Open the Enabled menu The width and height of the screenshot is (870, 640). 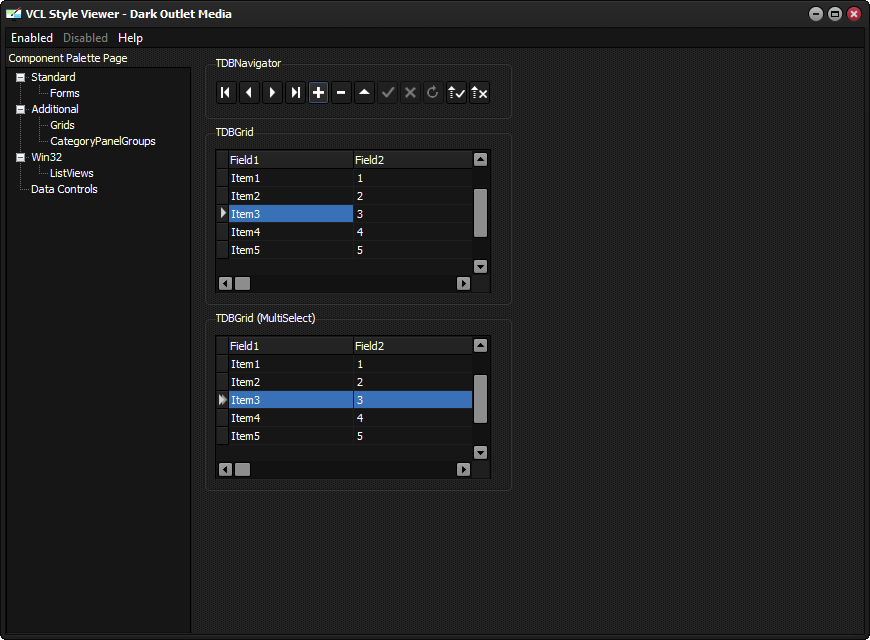[x=32, y=38]
